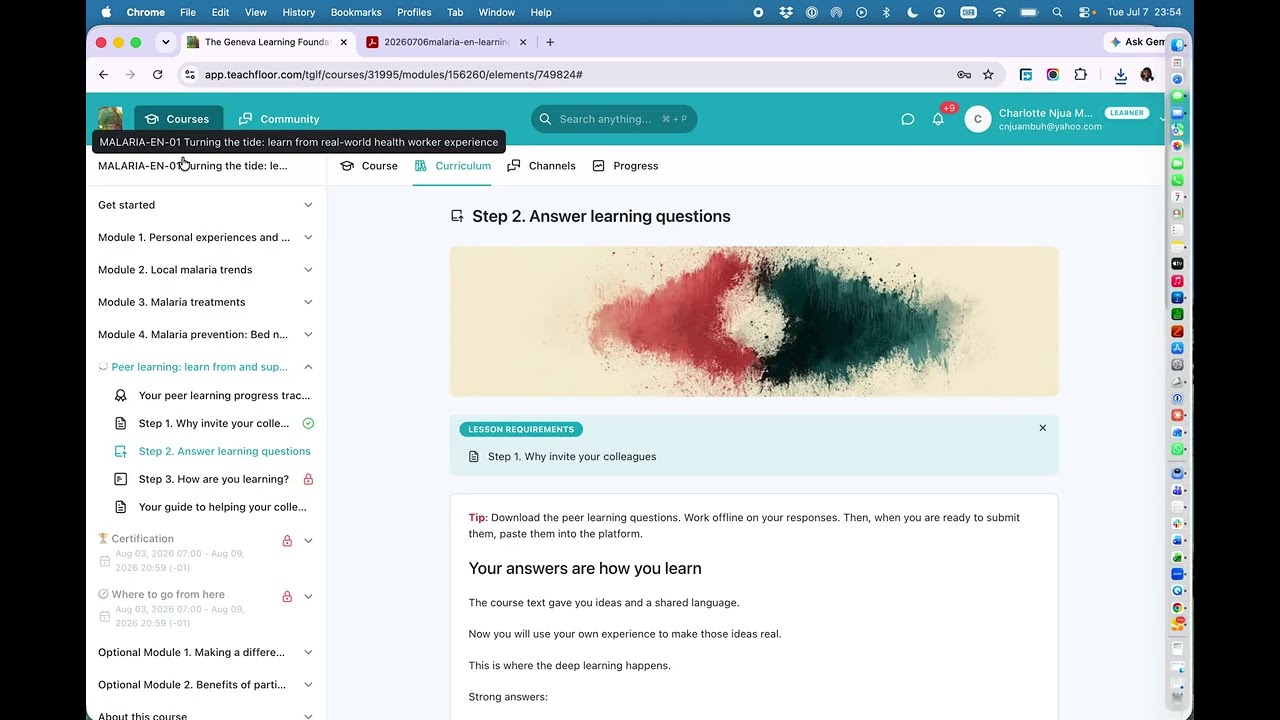Screen dimensions: 1280x720
Task: Click the Teachfloor academy logo
Action: (110, 119)
